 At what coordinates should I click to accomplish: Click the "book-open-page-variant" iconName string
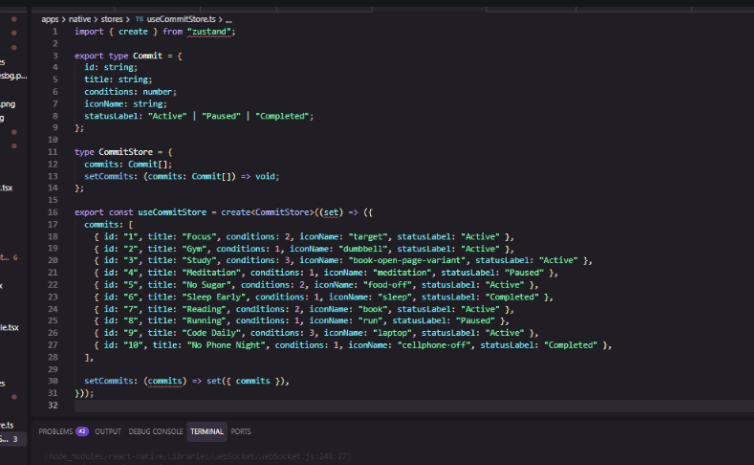click(407, 260)
